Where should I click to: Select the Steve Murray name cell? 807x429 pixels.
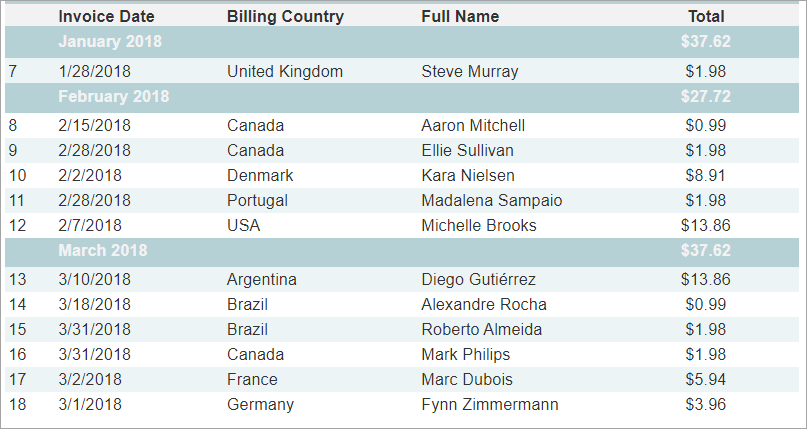pos(469,71)
